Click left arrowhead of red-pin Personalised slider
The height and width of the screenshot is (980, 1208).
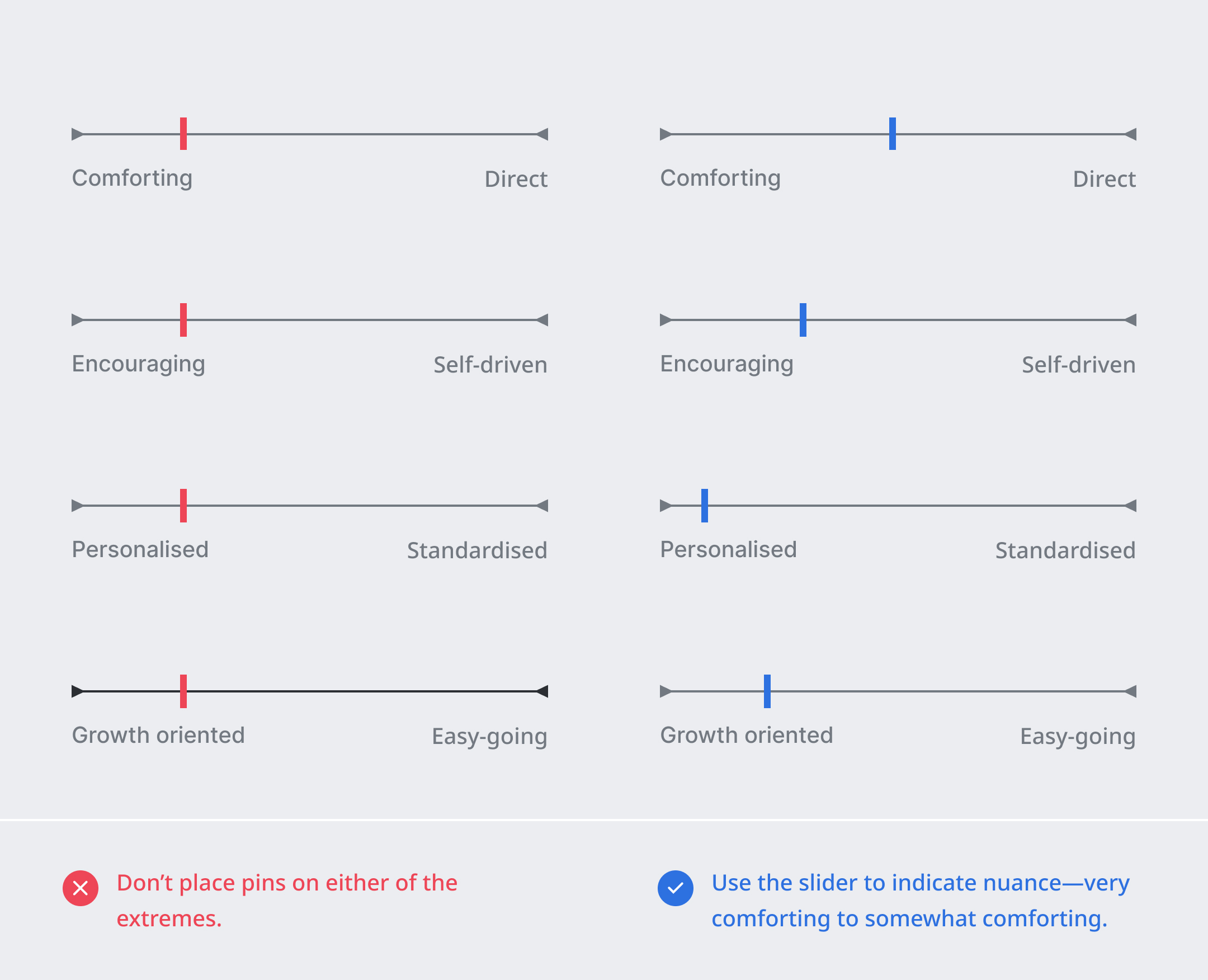(x=78, y=506)
